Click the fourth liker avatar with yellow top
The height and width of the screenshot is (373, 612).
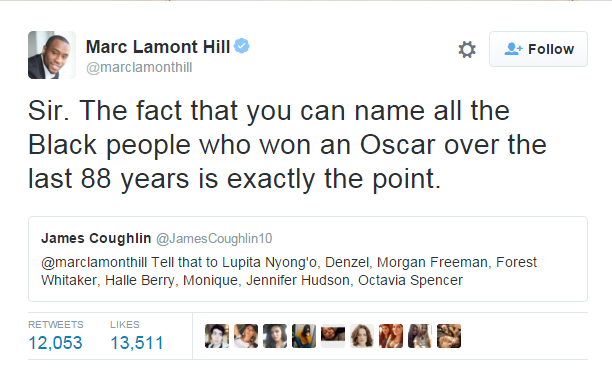click(x=304, y=336)
